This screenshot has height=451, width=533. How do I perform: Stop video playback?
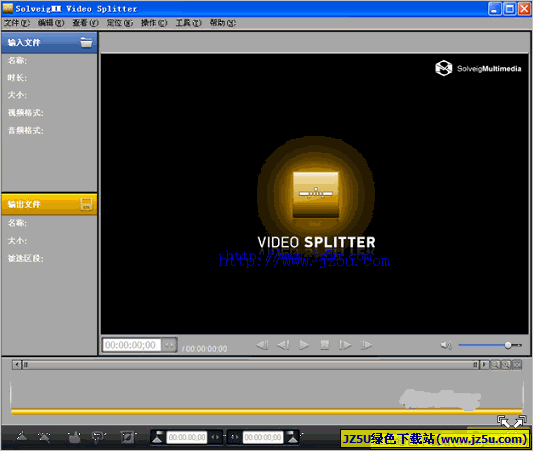click(x=325, y=345)
